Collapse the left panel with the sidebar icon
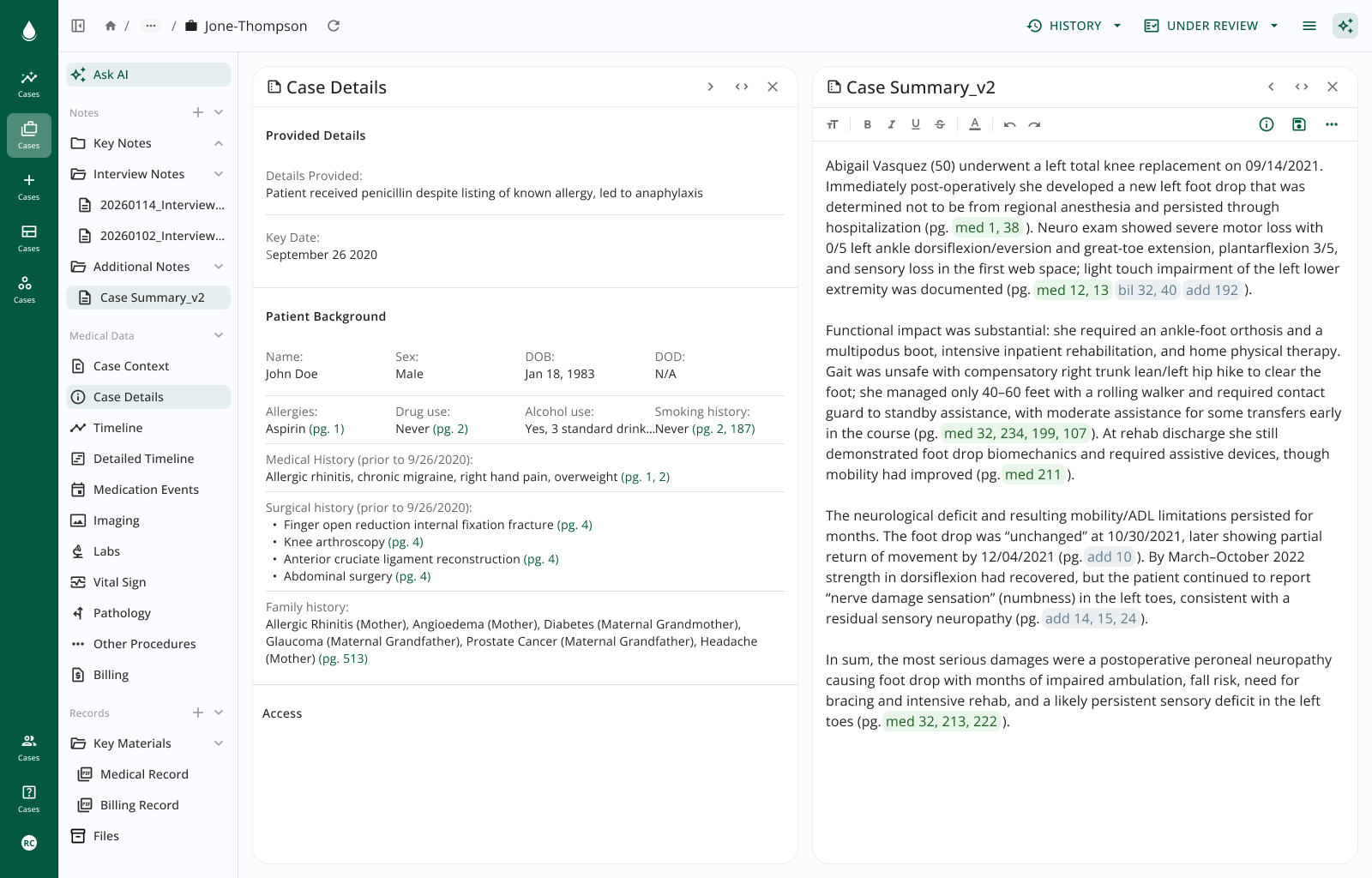 tap(77, 26)
